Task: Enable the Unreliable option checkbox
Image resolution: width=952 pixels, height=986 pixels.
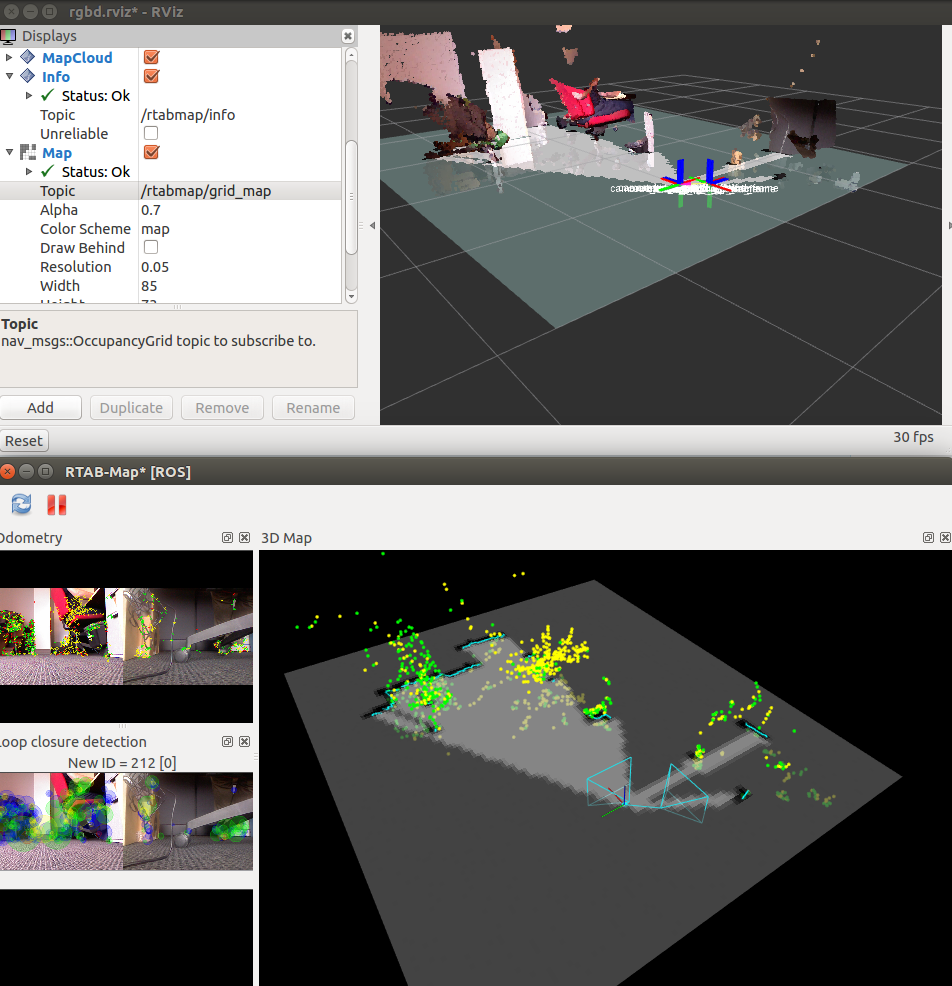Action: 151,134
